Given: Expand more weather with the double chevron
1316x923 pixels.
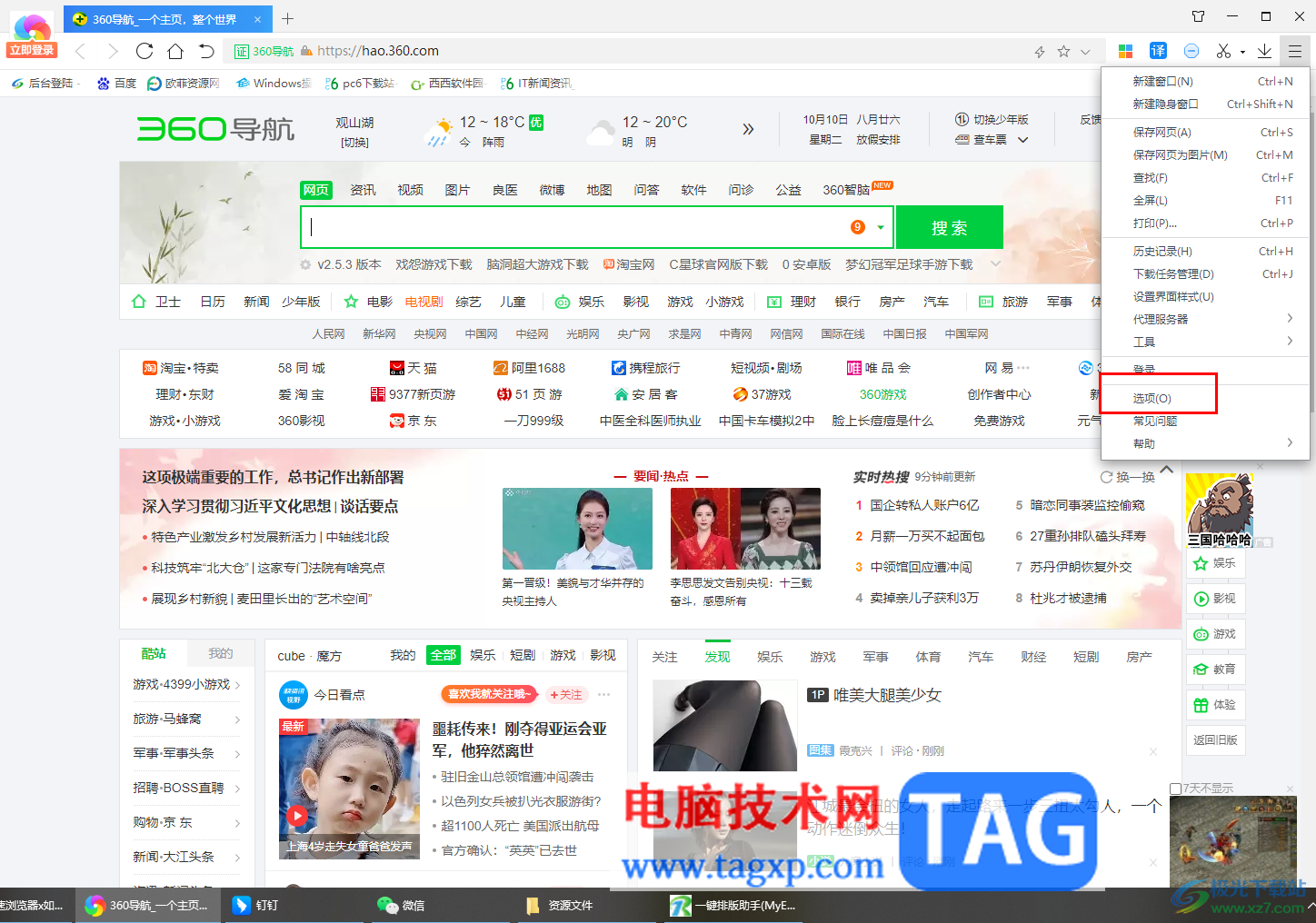Looking at the screenshot, I should coord(748,129).
